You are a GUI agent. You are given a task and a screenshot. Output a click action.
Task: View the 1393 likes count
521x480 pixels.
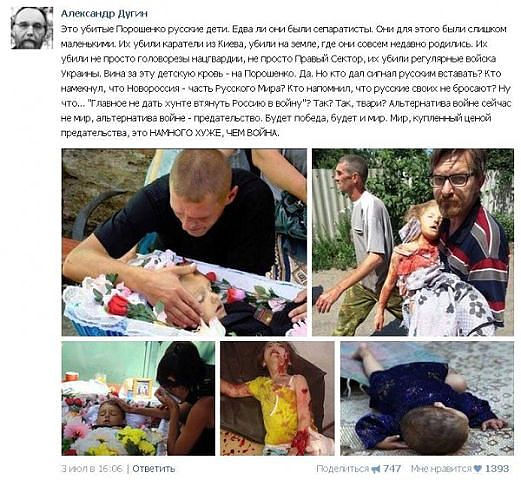coord(497,468)
